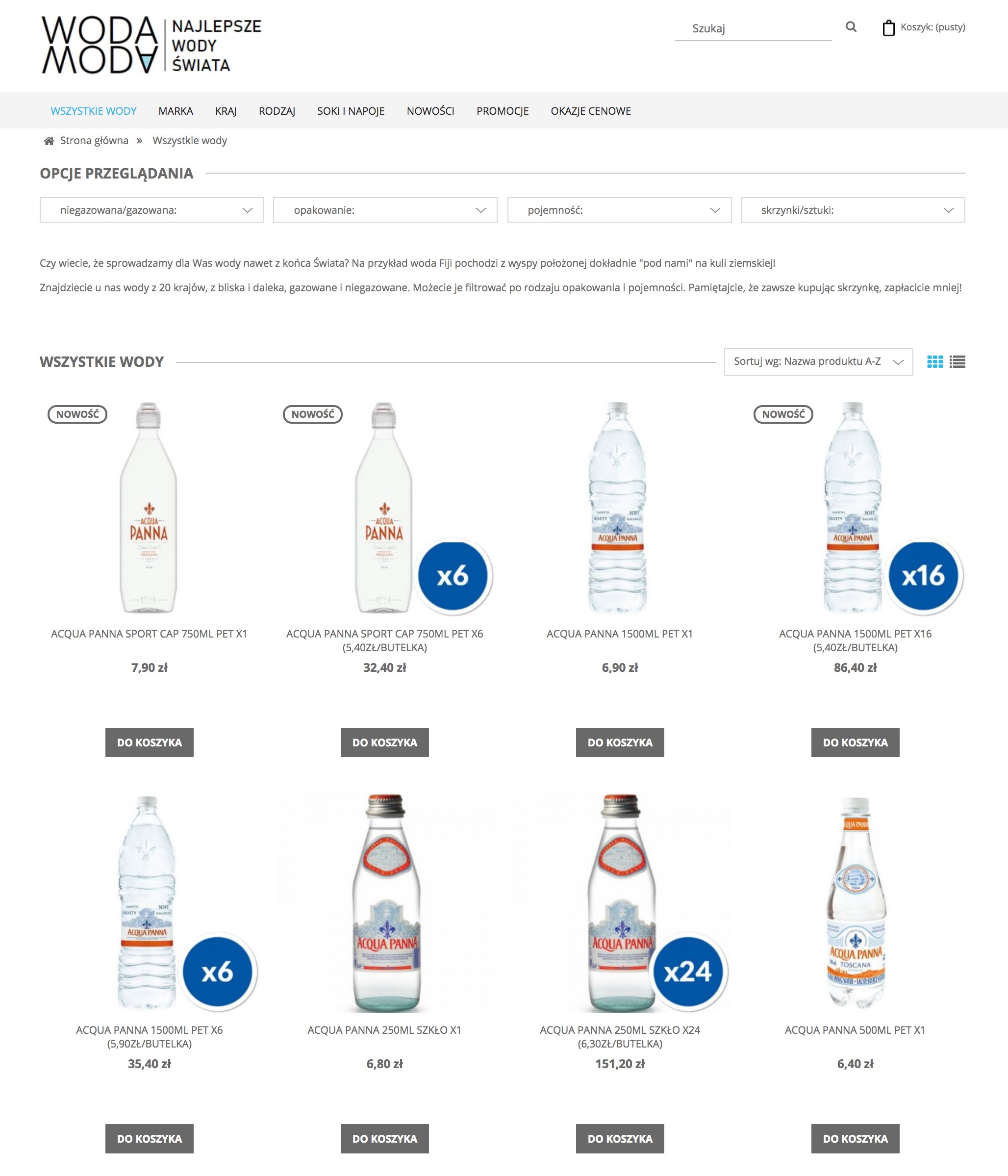Click the Szukaj search input field

tap(753, 28)
